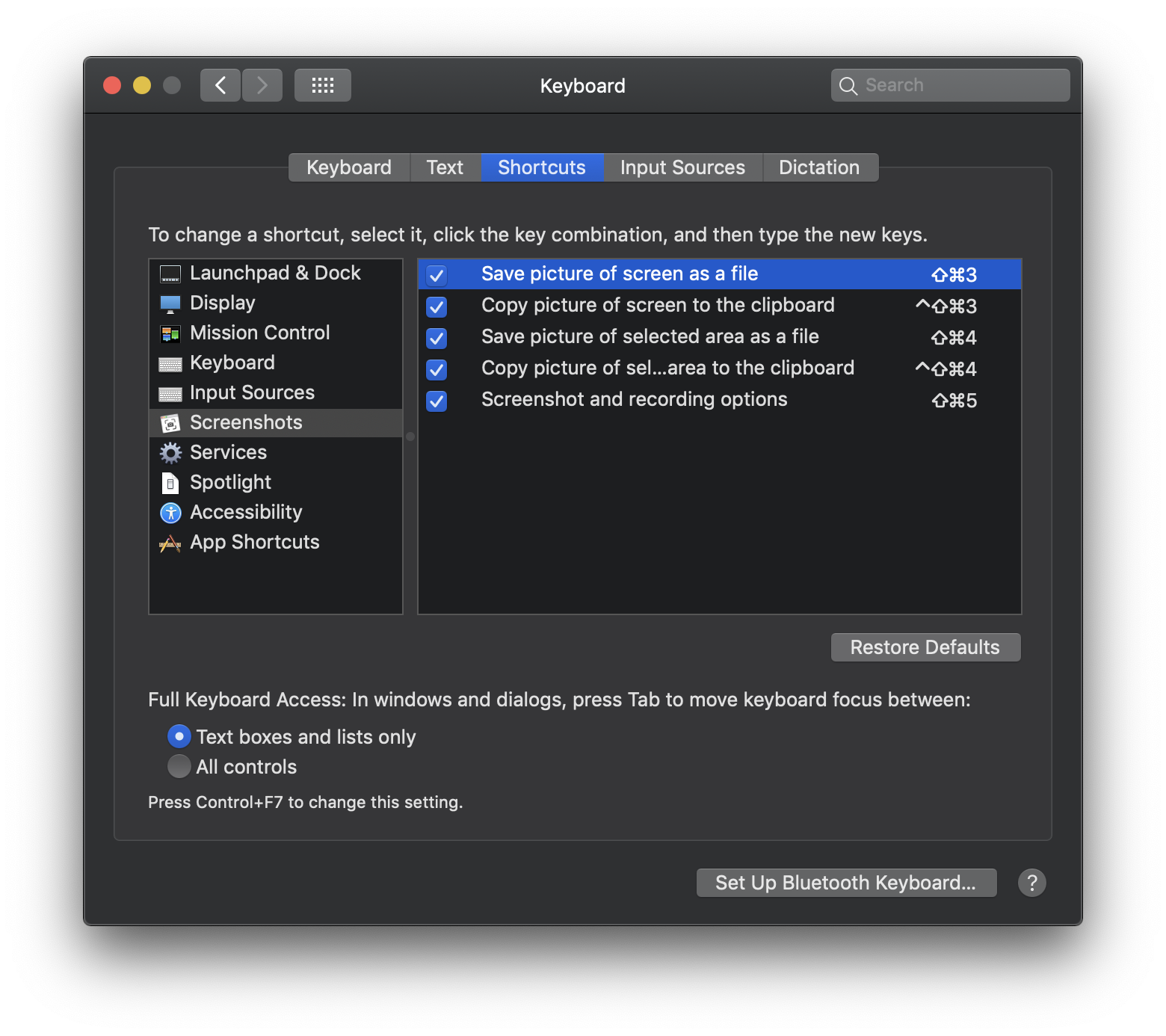Screen dimensions: 1166x1036
Task: Click the Input Sources category icon in sidebar
Action: click(170, 394)
